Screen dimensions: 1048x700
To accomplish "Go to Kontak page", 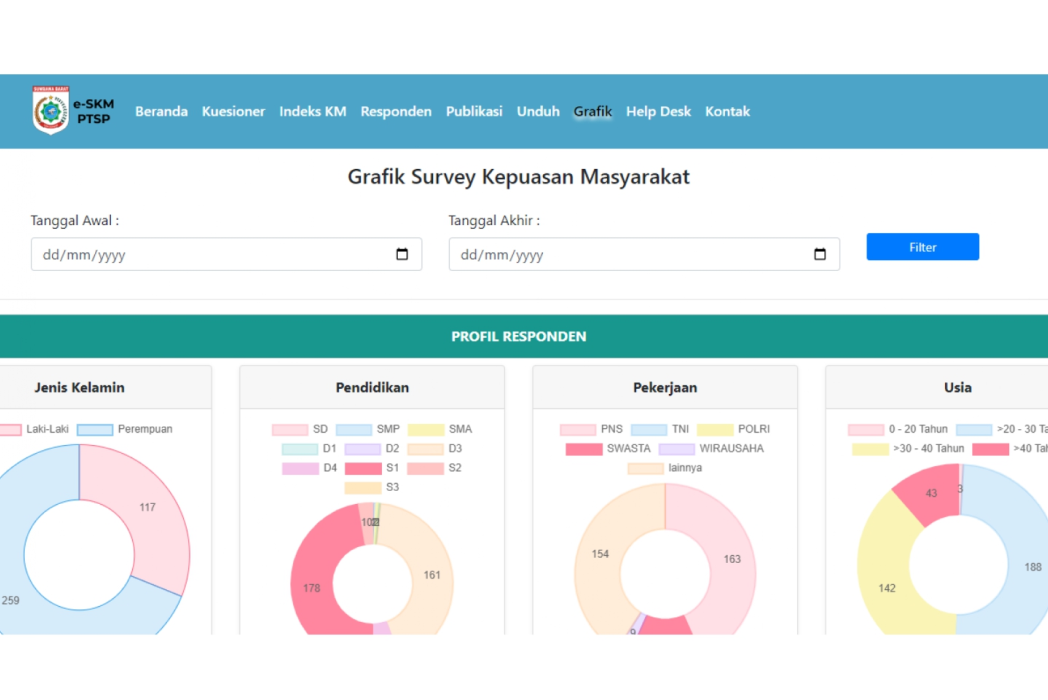I will point(727,111).
